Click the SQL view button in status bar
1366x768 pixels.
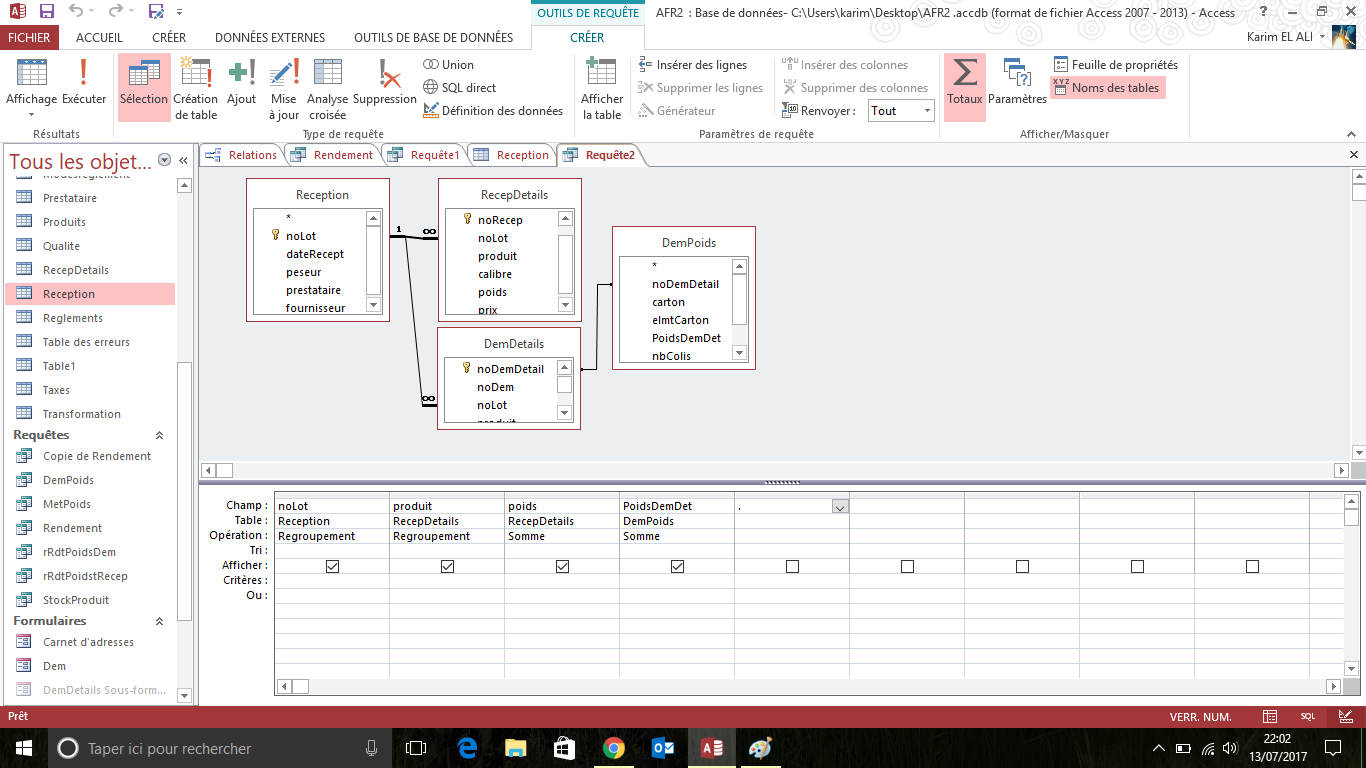(1308, 717)
